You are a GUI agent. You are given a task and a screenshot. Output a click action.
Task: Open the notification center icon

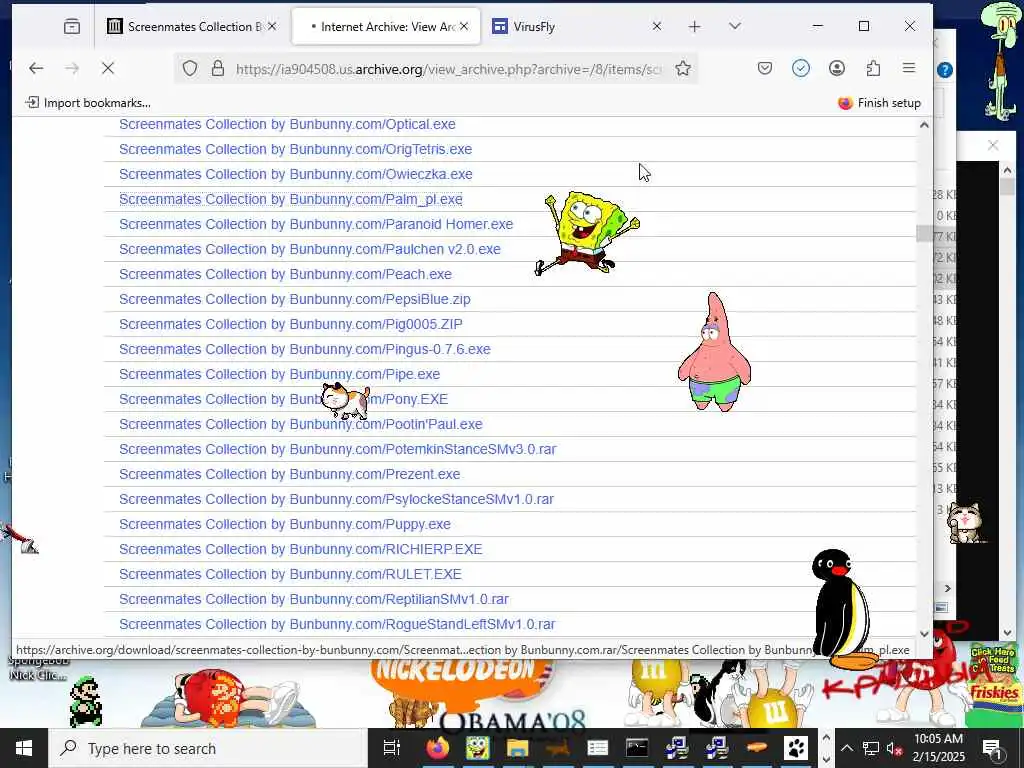tap(993, 748)
